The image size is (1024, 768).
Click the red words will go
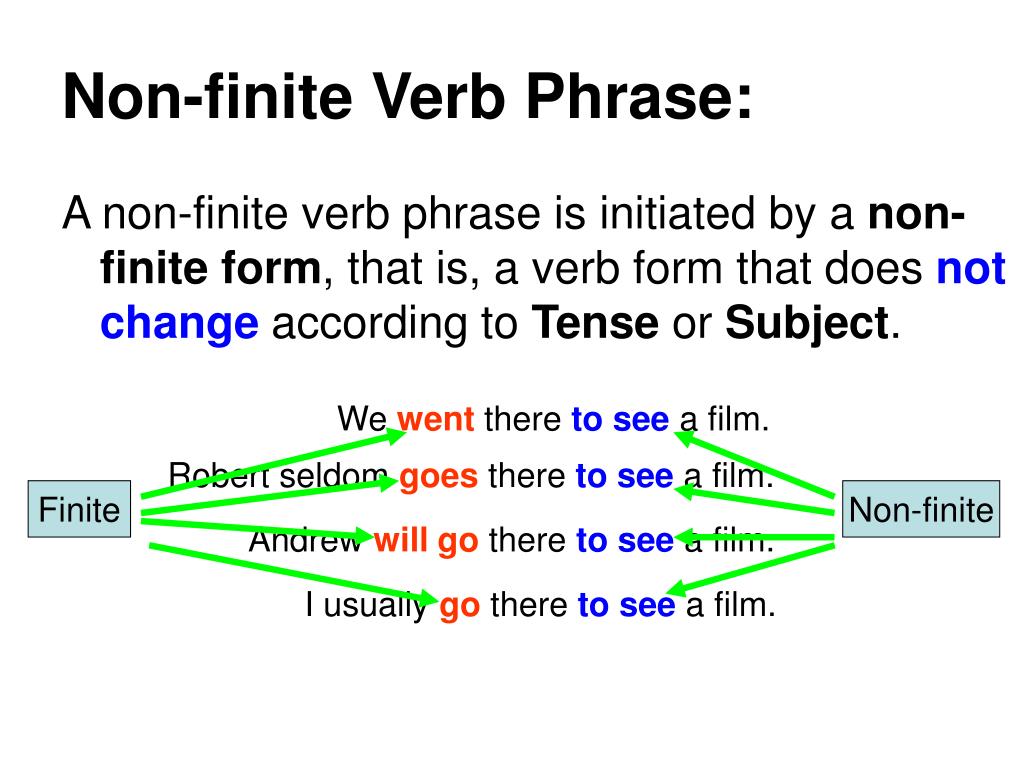click(426, 540)
